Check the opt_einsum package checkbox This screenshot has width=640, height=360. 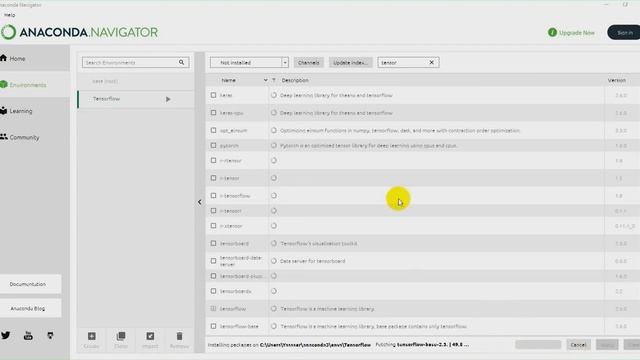213,130
